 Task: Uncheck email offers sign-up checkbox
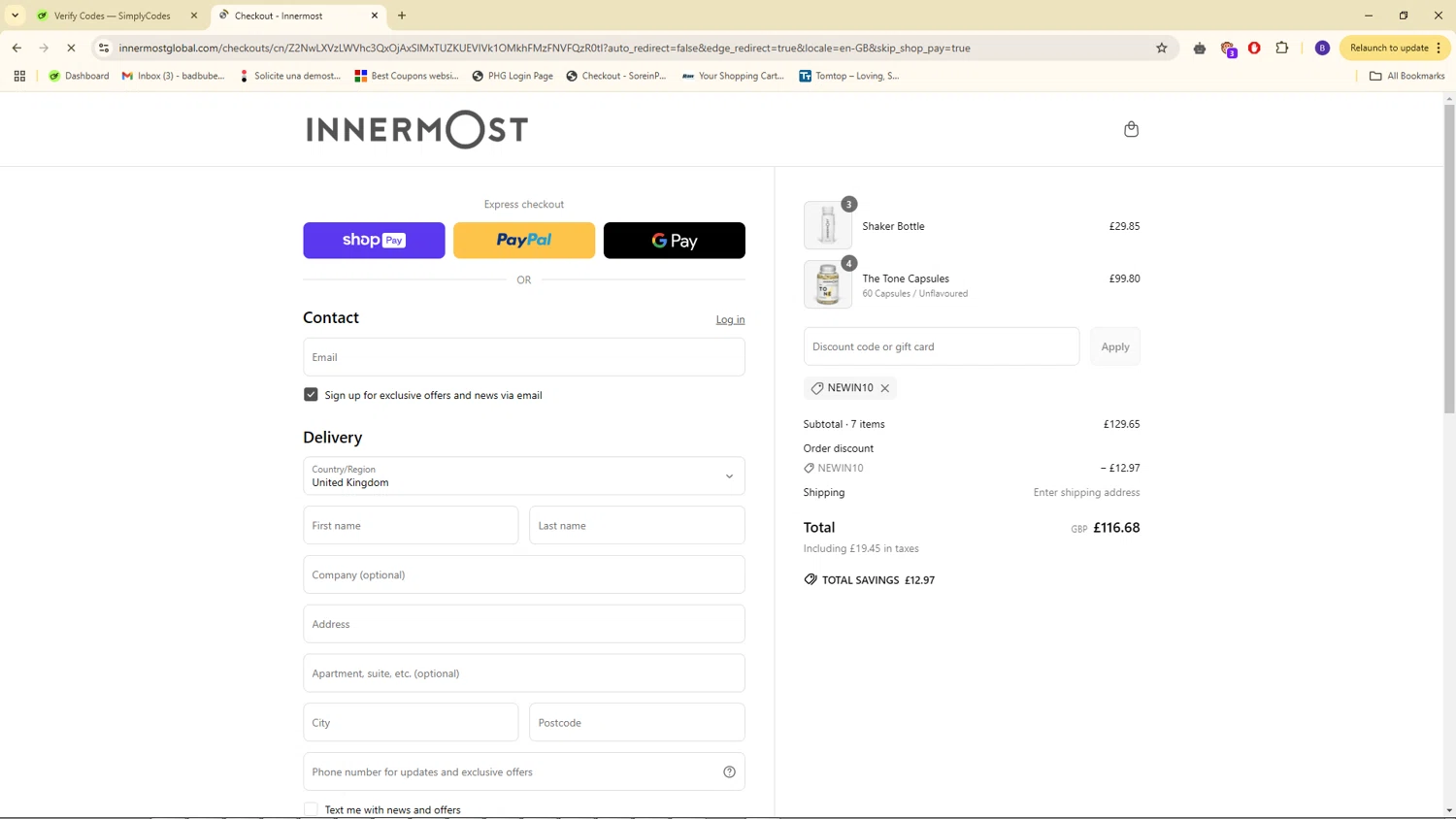[311, 395]
